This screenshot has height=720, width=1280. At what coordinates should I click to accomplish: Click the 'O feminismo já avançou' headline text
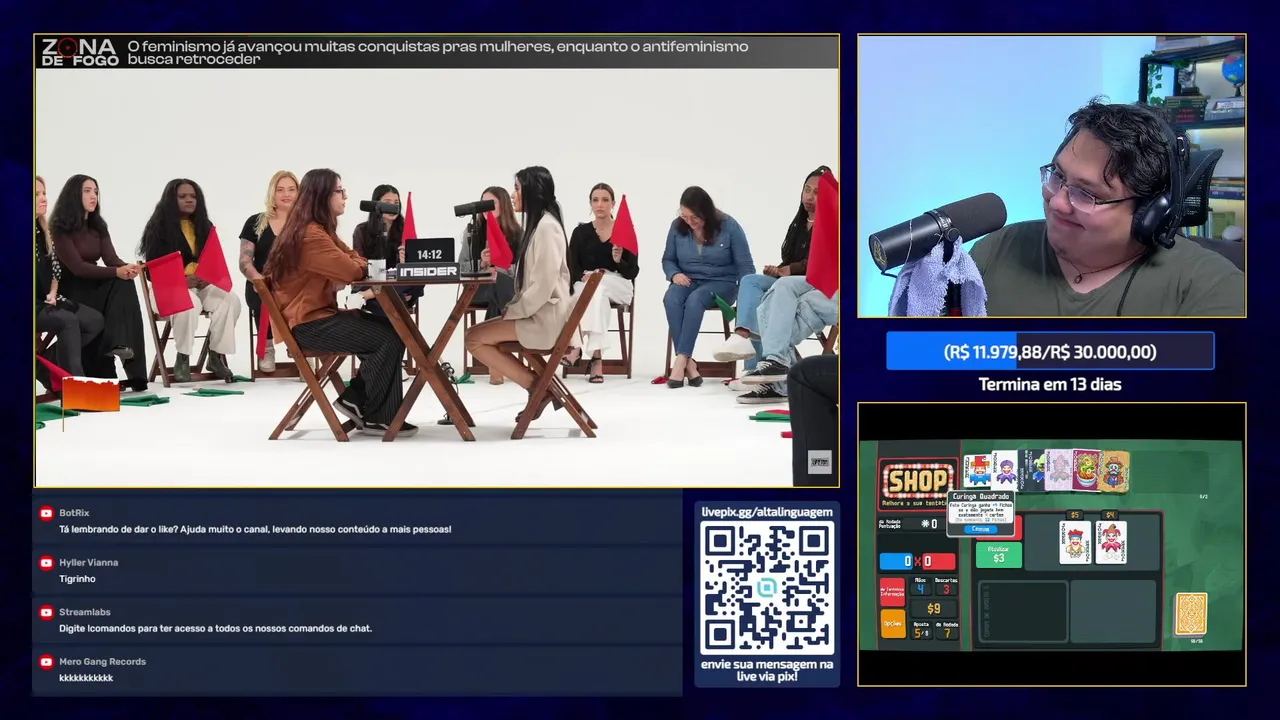tap(438, 52)
